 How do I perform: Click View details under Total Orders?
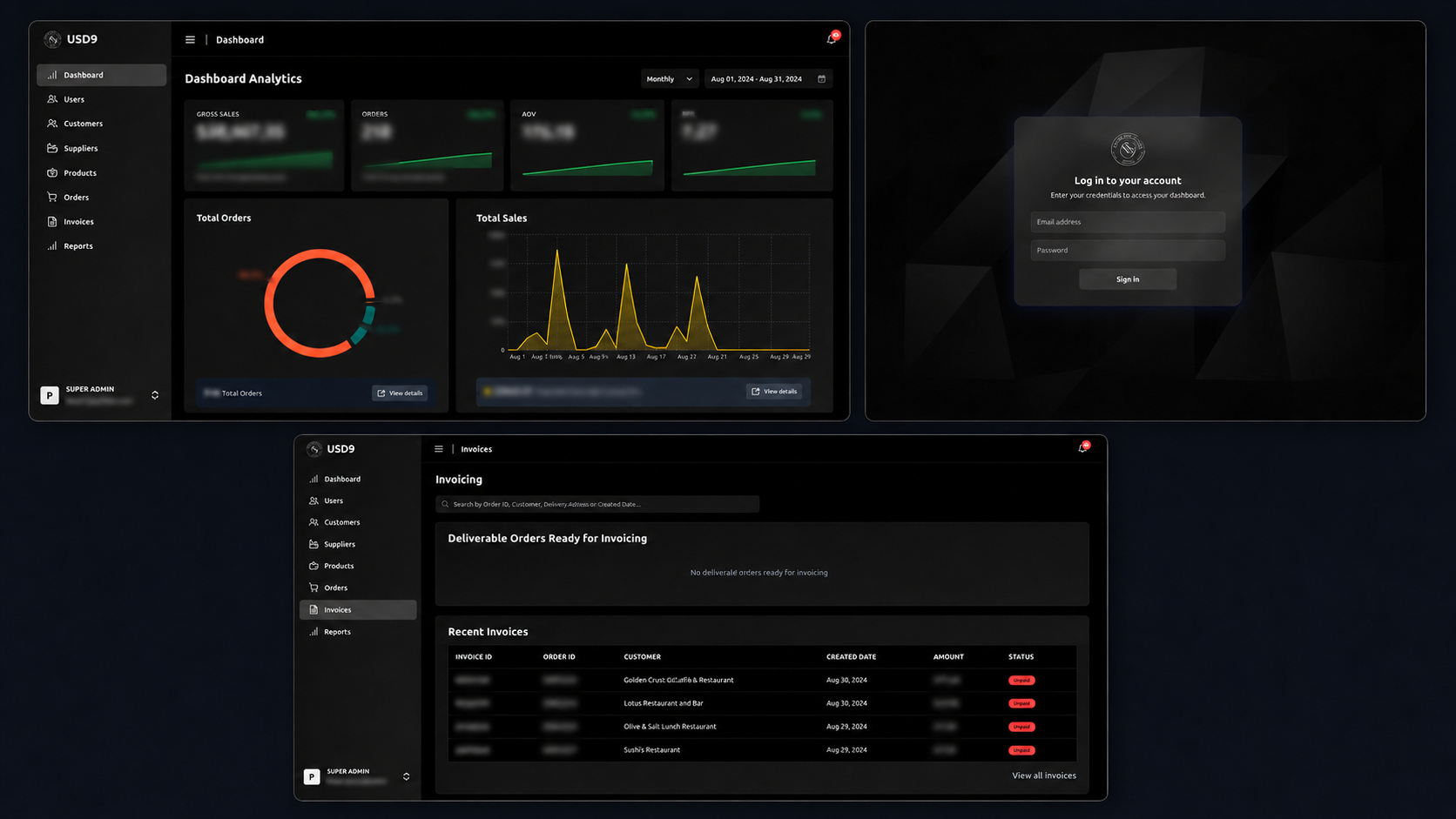coord(400,393)
